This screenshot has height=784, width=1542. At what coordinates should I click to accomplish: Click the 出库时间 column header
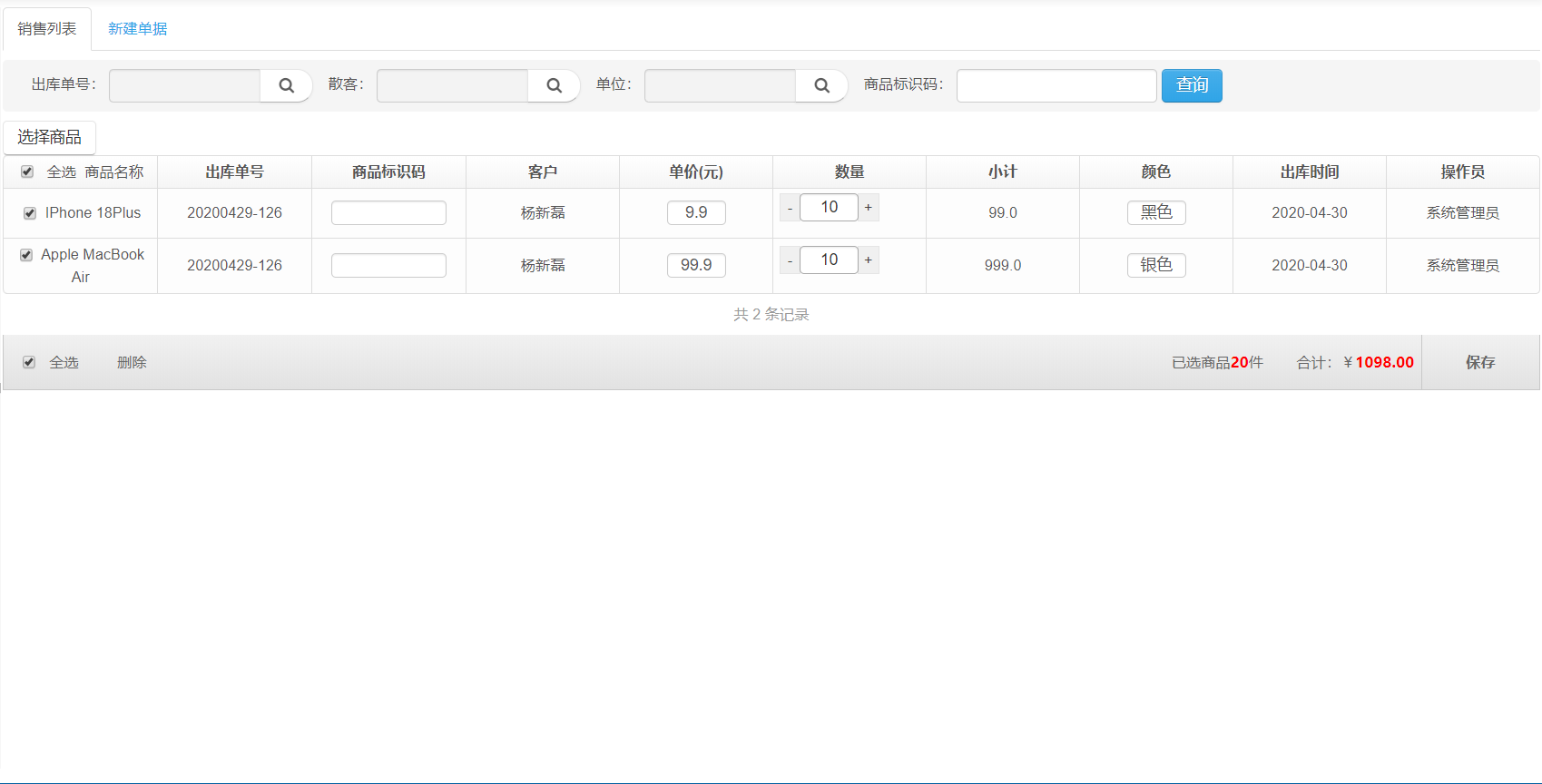(1310, 172)
